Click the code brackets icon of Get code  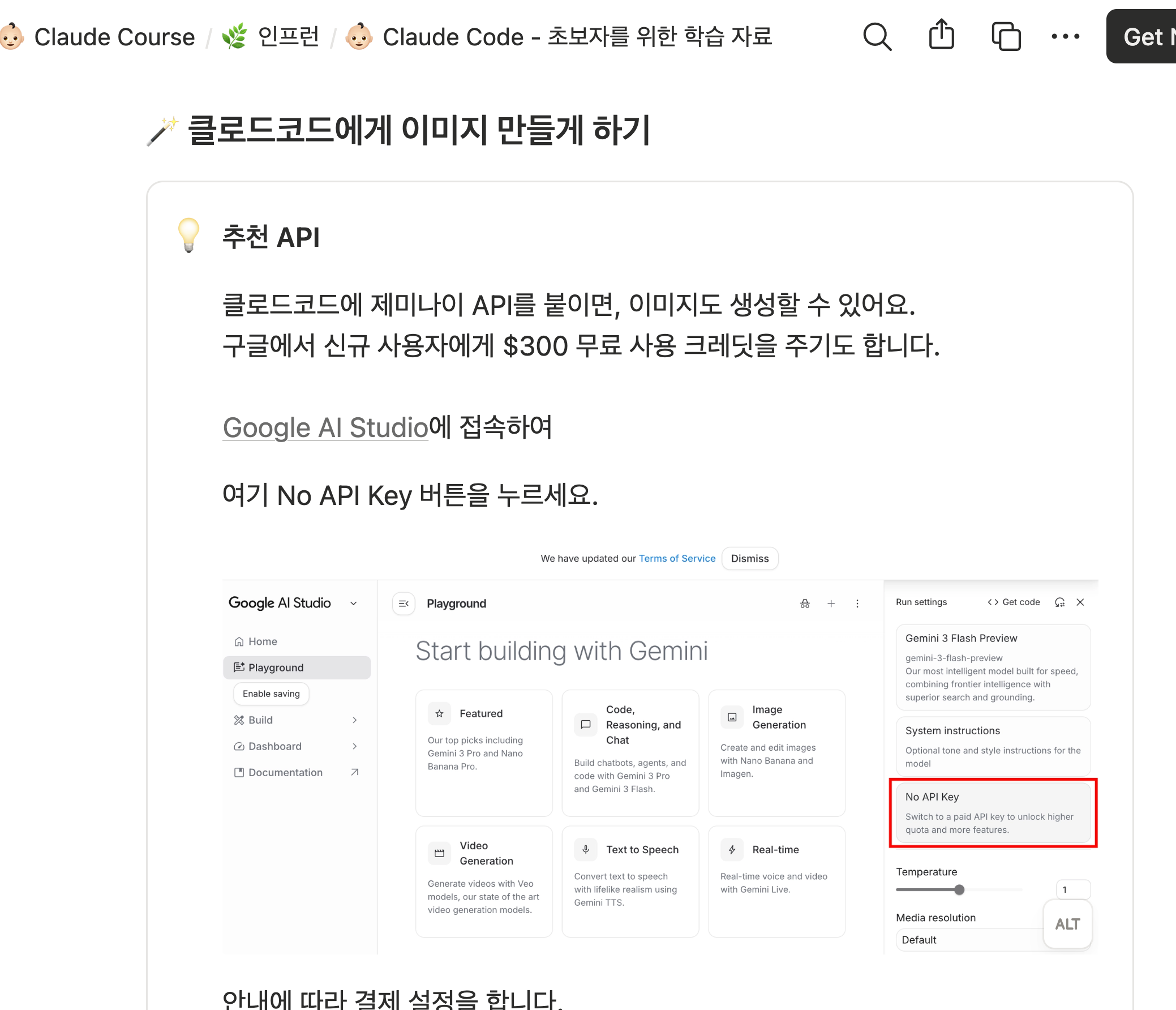pos(993,602)
